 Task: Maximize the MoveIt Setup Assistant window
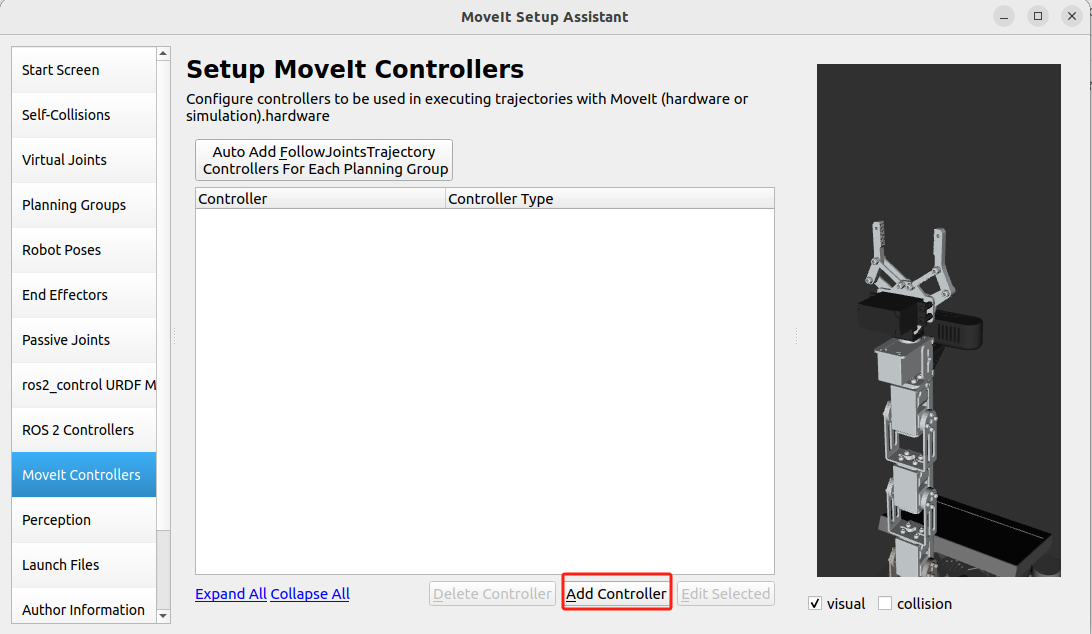click(x=1038, y=17)
